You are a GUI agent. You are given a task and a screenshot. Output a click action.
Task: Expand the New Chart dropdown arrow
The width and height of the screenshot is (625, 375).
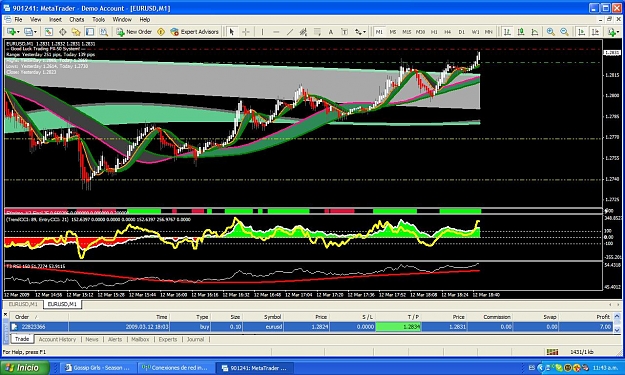point(18,32)
